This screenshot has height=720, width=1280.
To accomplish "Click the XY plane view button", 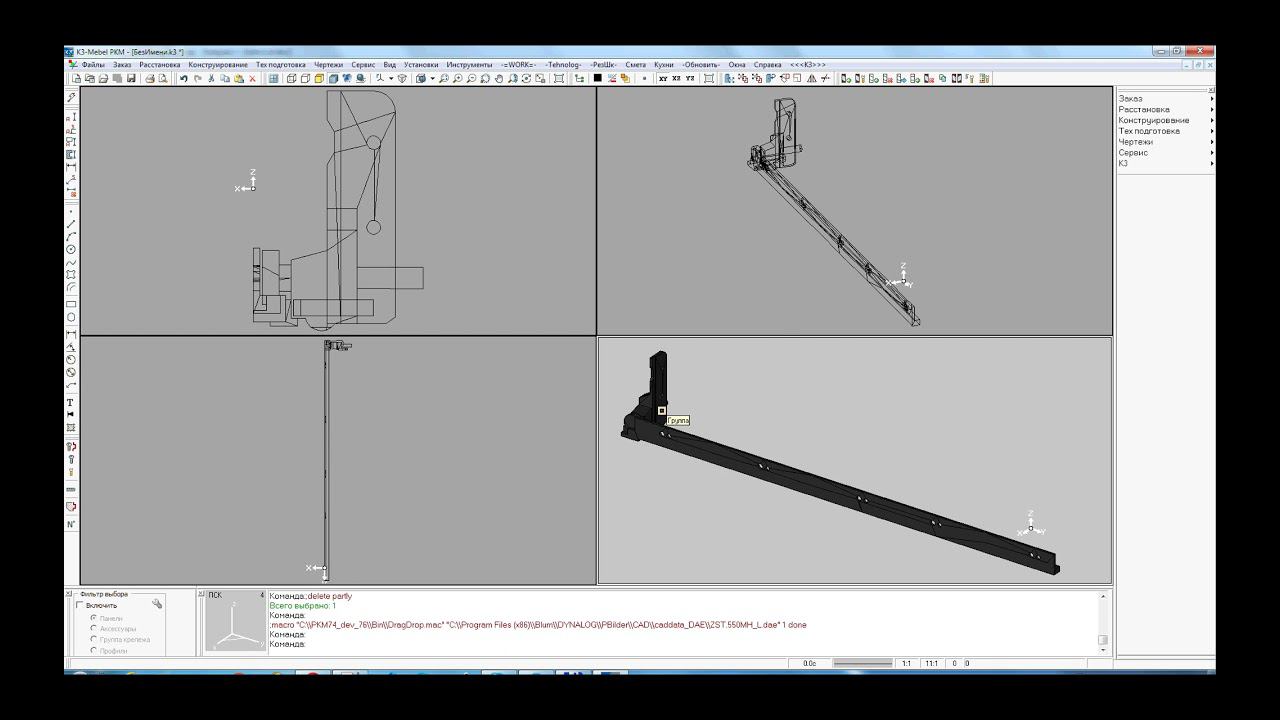I will pyautogui.click(x=663, y=78).
